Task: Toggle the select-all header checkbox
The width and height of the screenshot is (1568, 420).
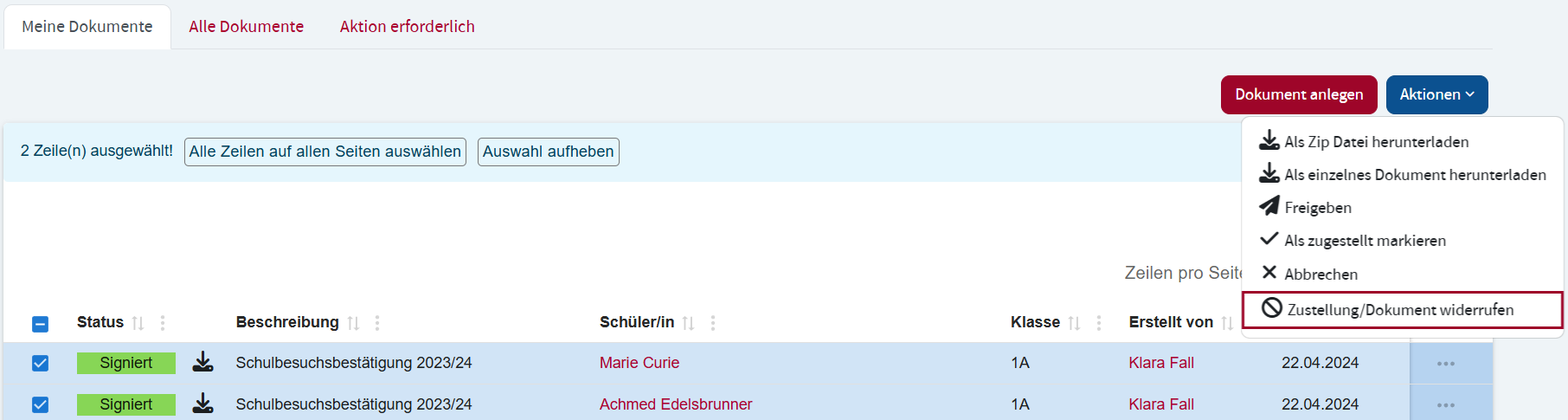Action: pyautogui.click(x=41, y=324)
